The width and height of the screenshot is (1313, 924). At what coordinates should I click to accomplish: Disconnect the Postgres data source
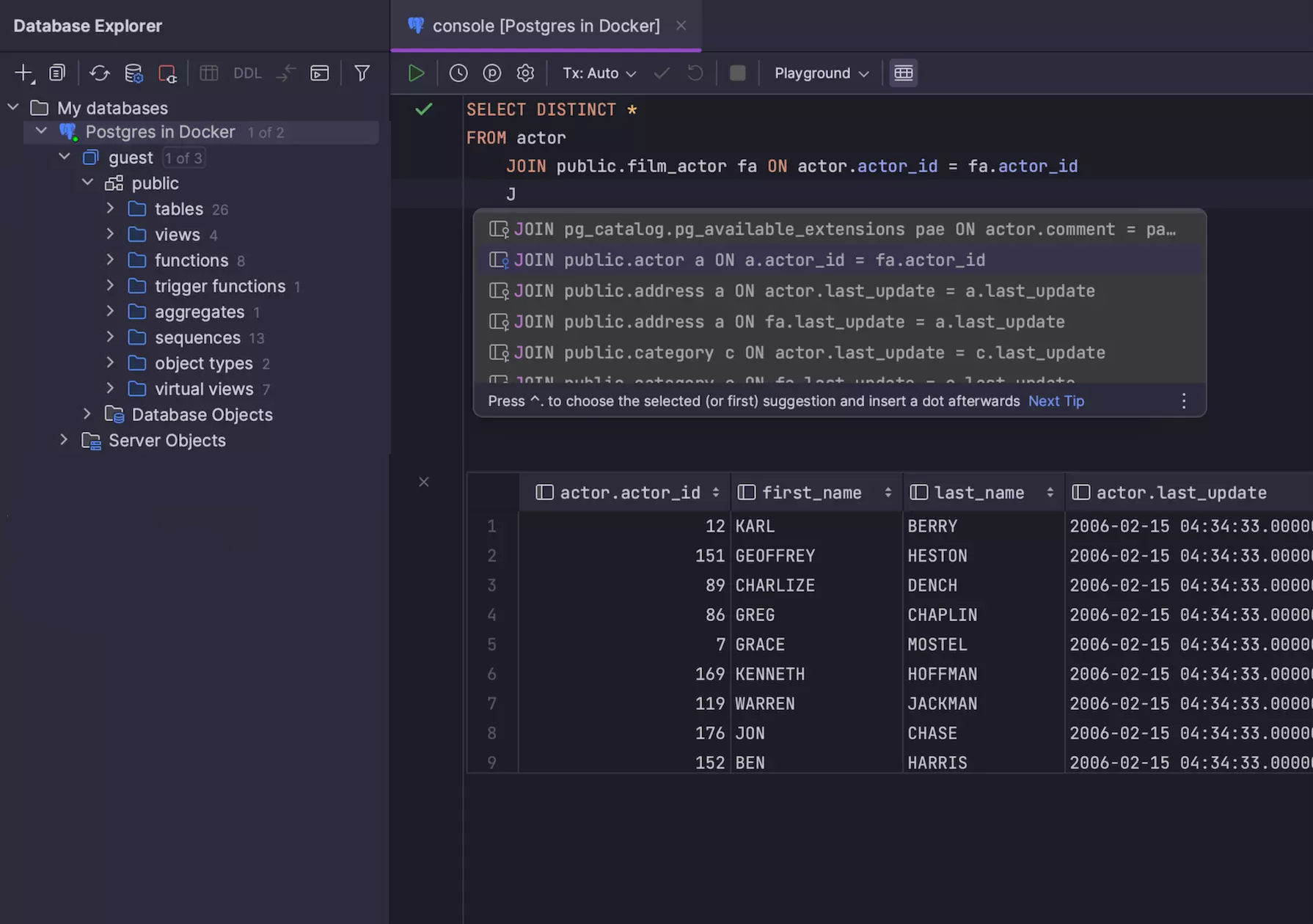[167, 73]
